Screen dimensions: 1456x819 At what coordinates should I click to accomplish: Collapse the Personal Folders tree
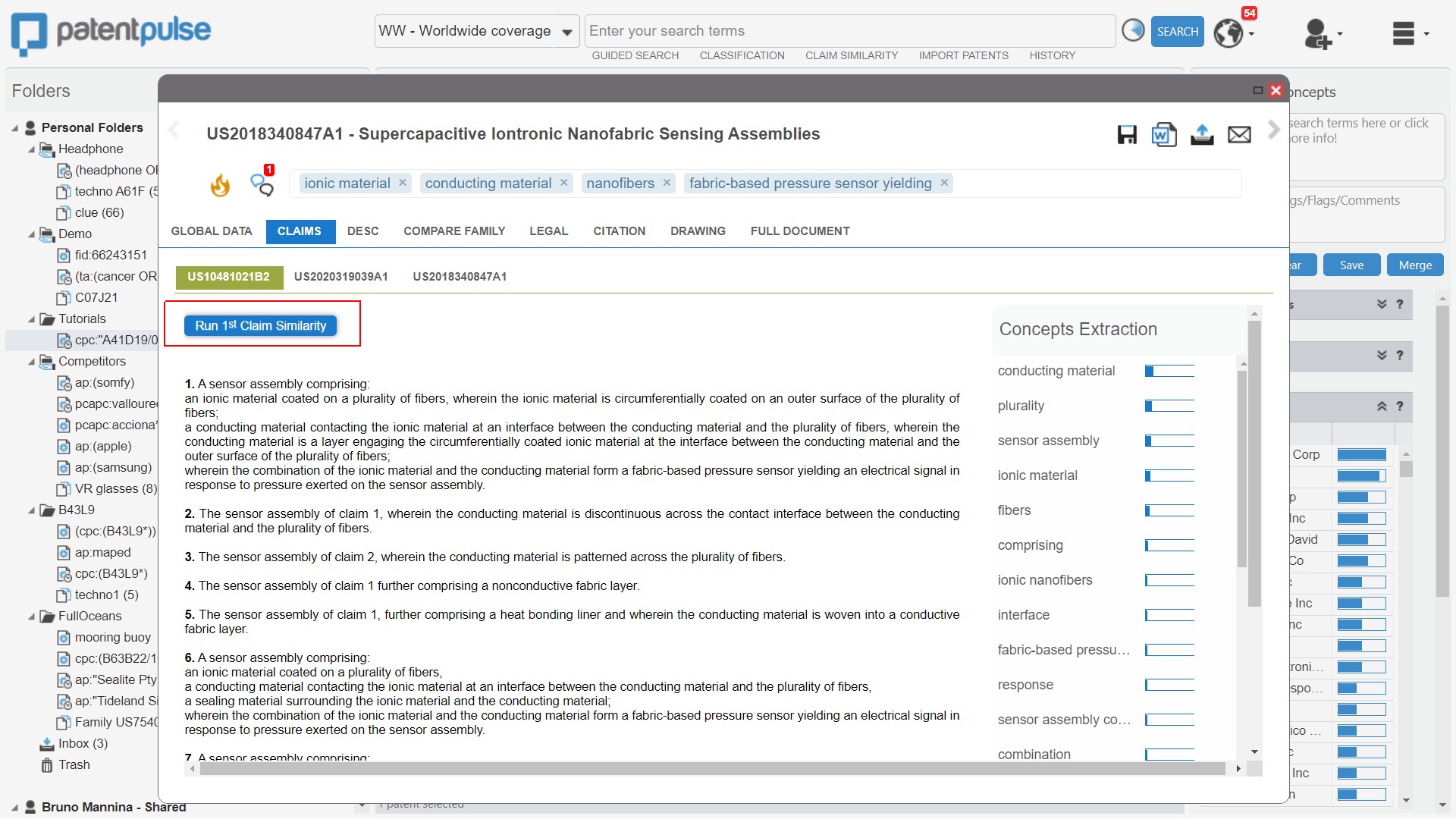(15, 128)
